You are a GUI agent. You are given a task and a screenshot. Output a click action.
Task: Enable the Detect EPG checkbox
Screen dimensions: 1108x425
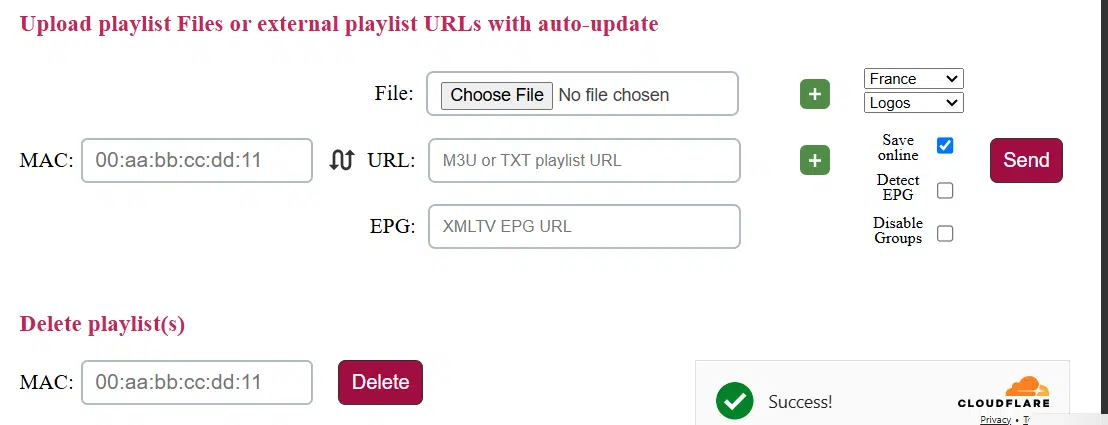(945, 190)
